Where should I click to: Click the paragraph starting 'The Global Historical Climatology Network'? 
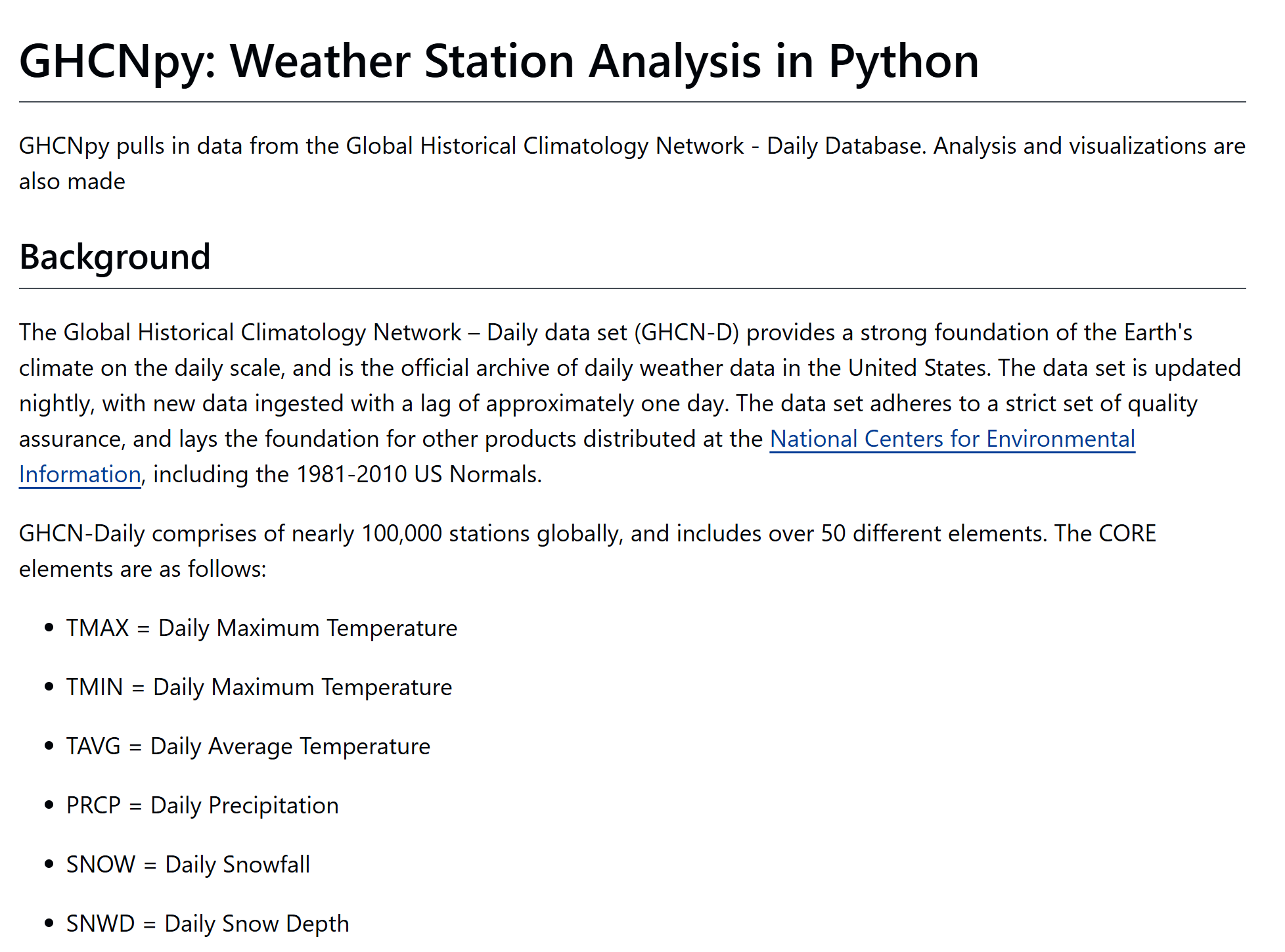pos(631,403)
